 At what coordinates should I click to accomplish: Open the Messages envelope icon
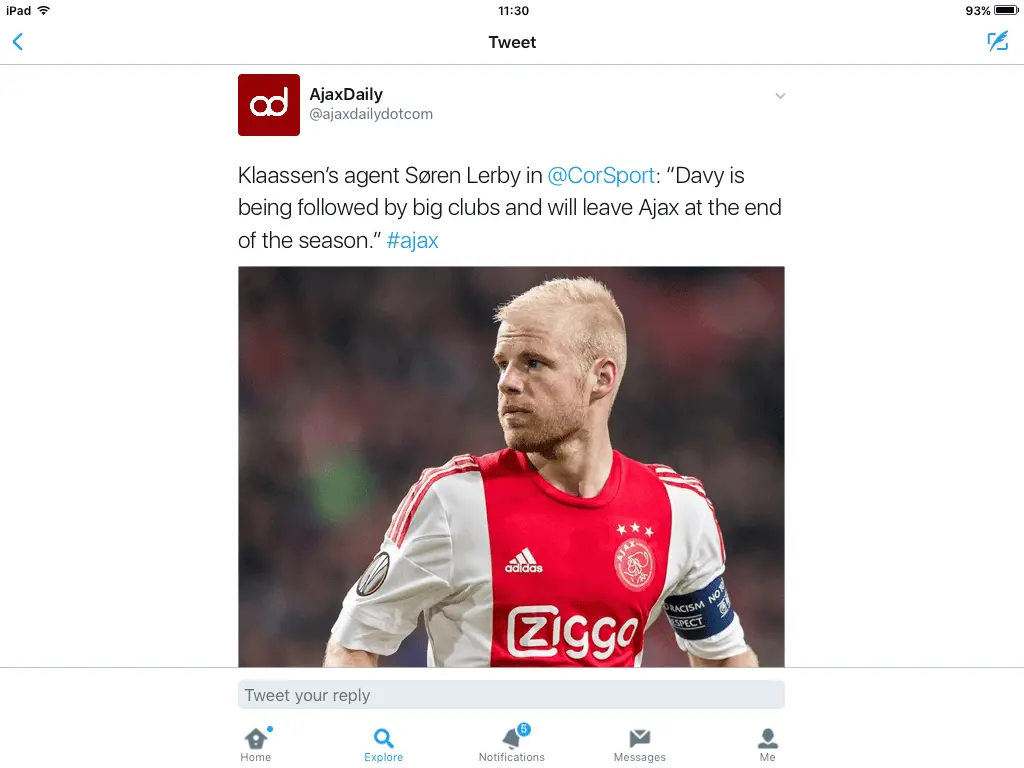click(640, 738)
